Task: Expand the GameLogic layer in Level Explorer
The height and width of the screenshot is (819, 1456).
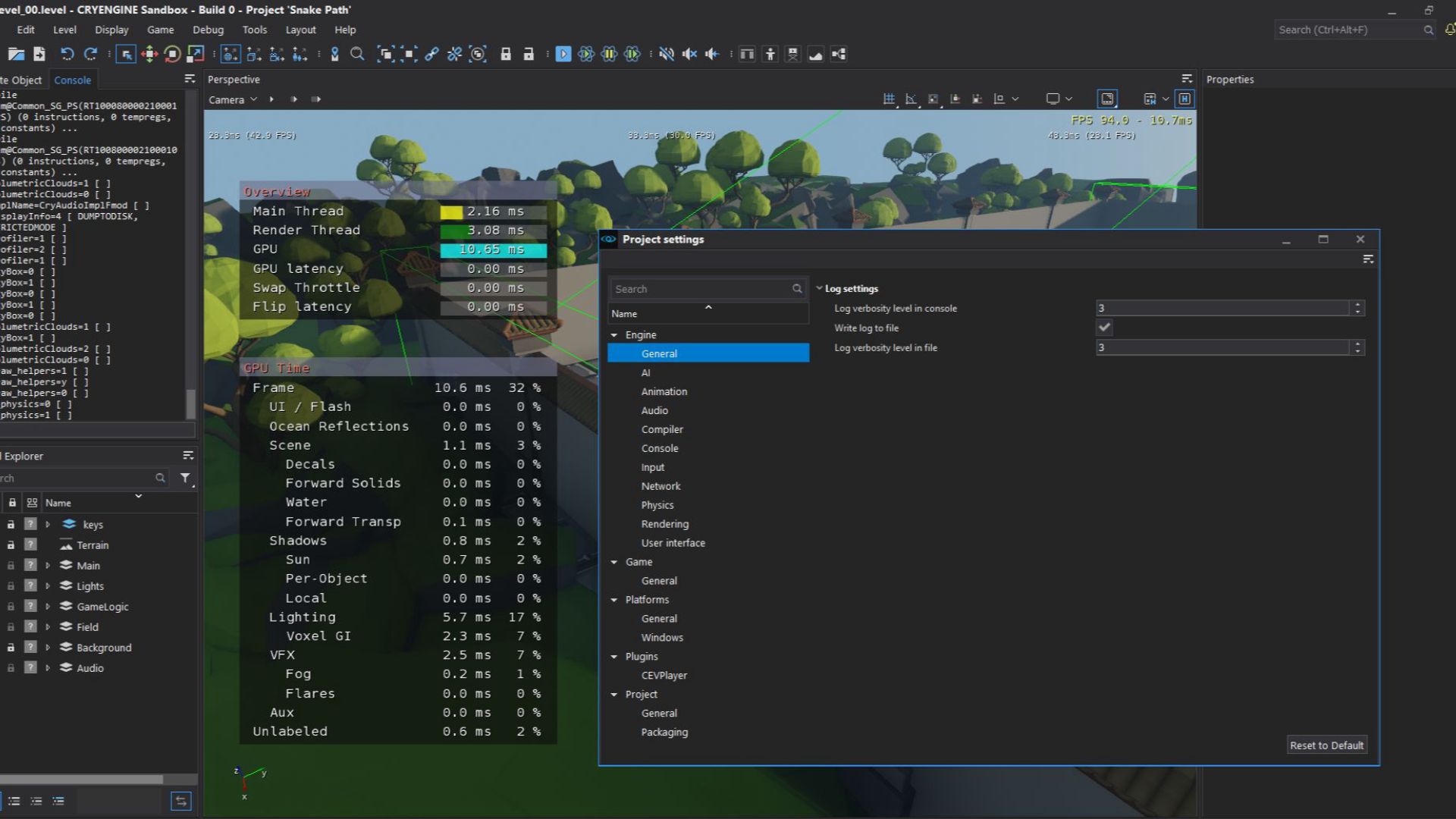Action: 48,607
